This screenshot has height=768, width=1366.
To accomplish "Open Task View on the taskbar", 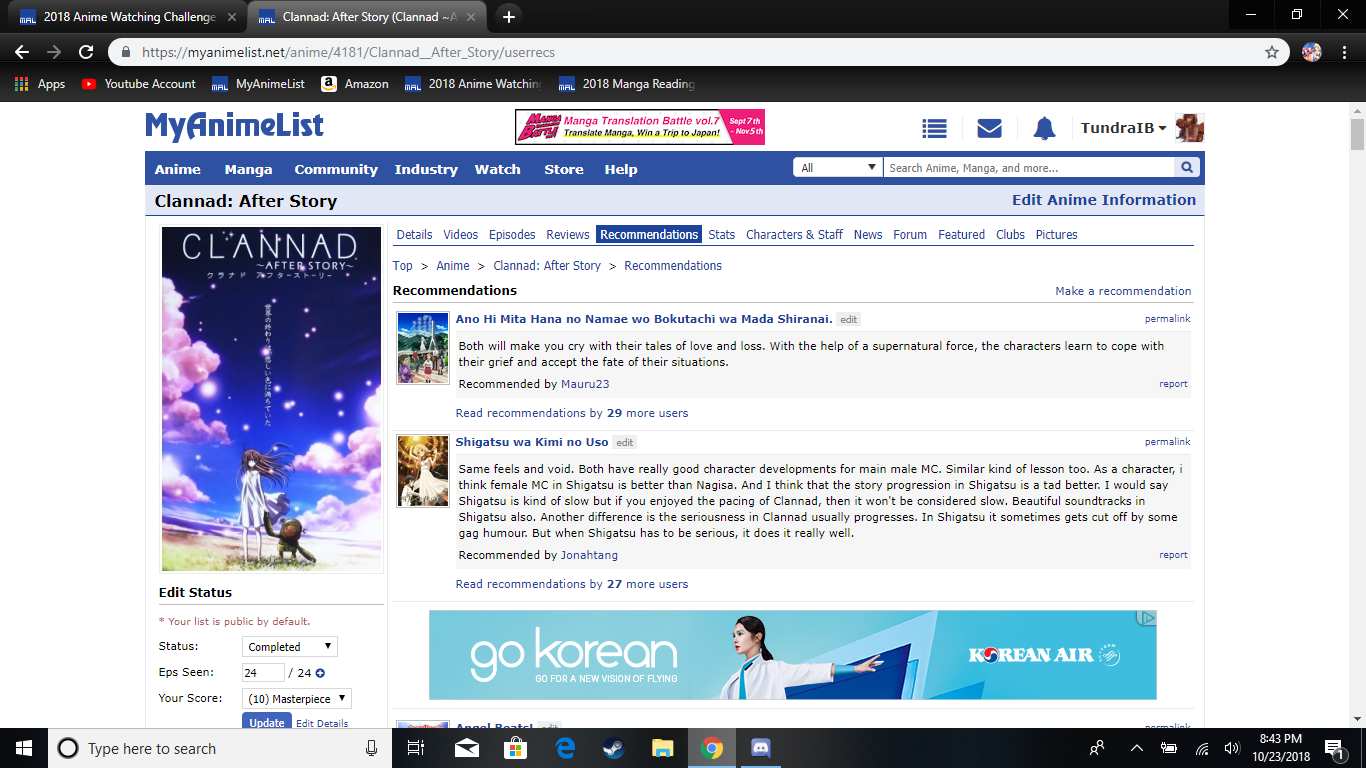I will coord(417,748).
